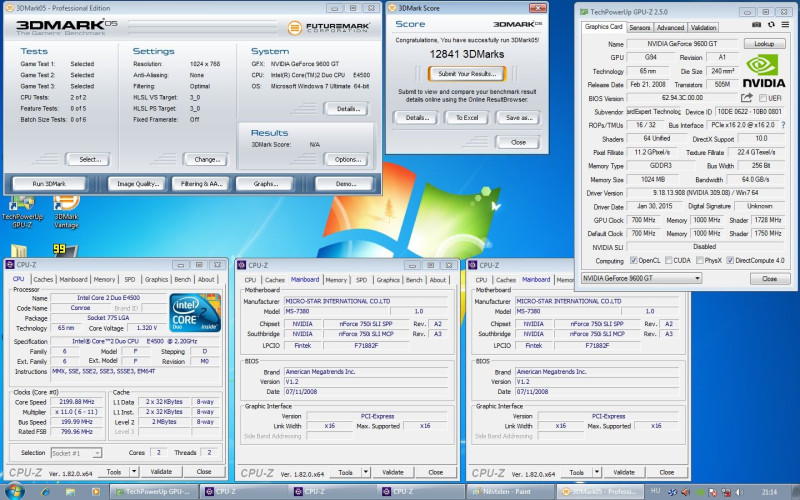Screen dimensions: 800x500
Task: Click the Graphs button in 3DMark05
Action: 265,184
